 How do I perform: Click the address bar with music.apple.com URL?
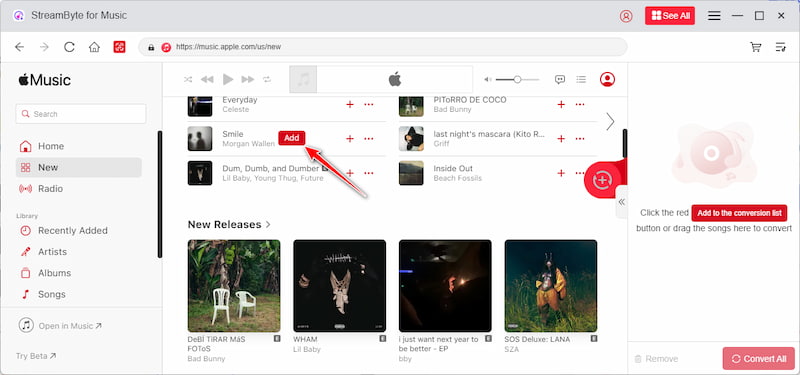(x=383, y=47)
